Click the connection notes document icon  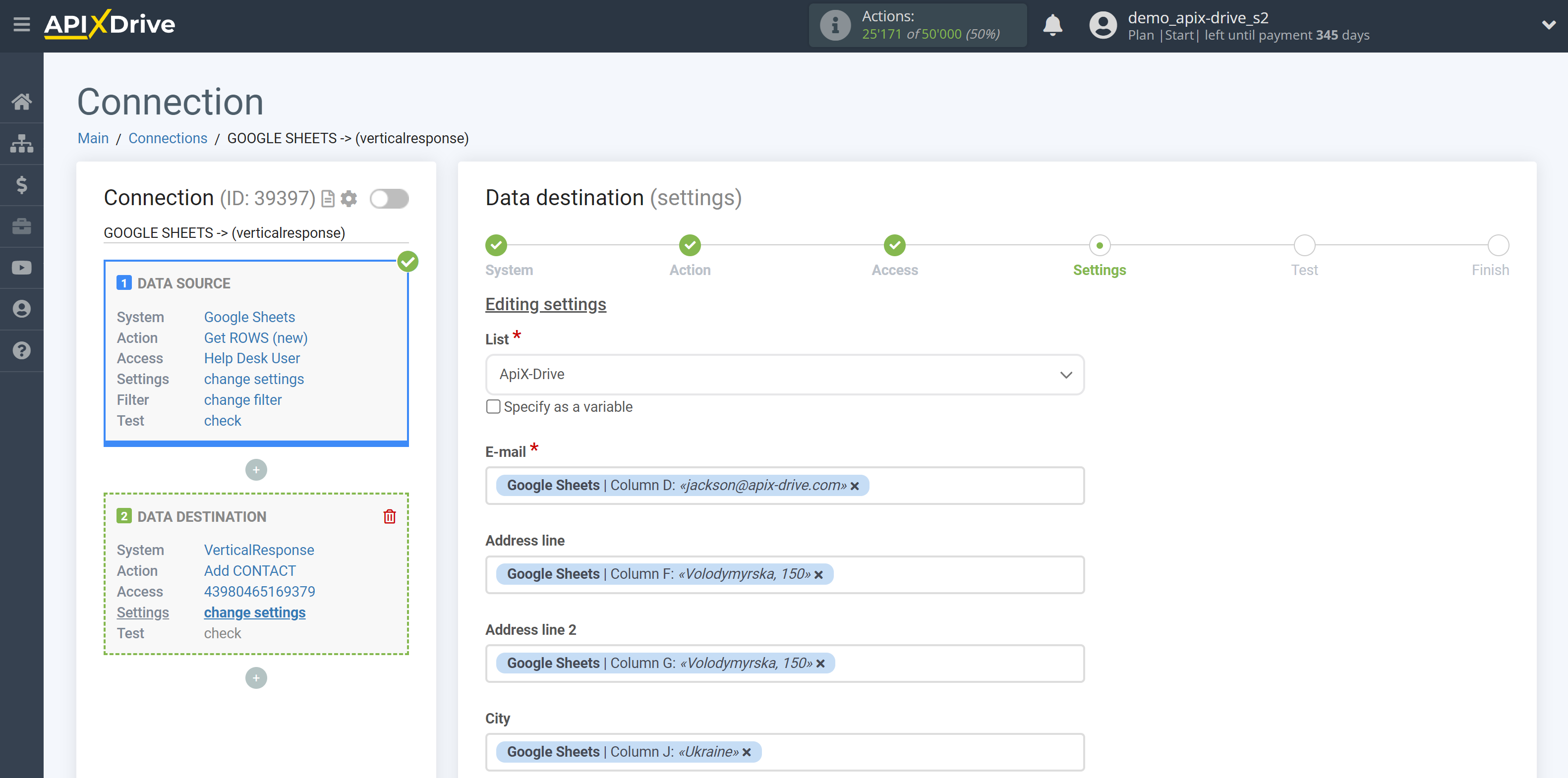[328, 199]
